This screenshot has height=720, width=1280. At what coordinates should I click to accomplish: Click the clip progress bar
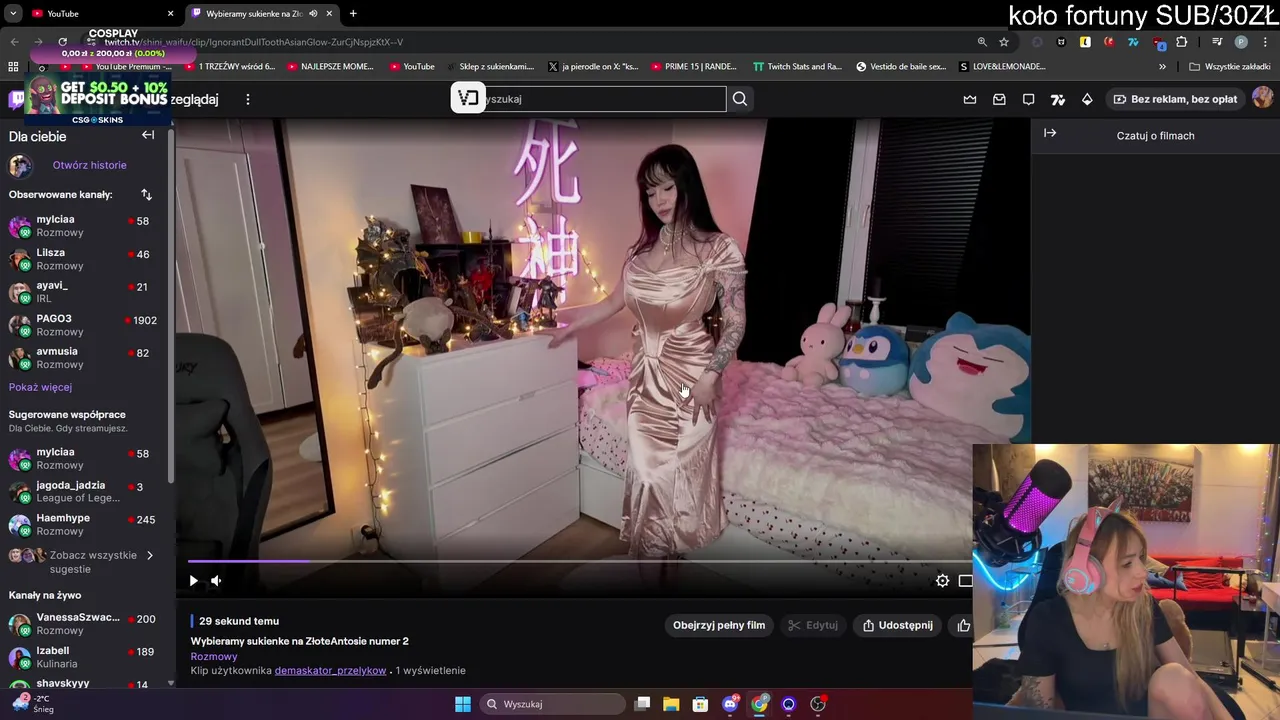pos(580,562)
